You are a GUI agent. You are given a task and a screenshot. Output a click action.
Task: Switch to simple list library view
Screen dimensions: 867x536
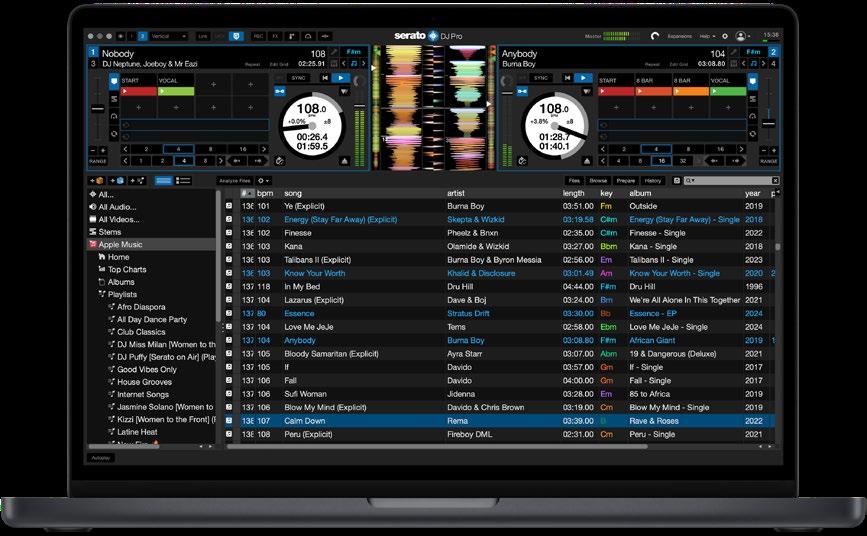coord(164,180)
